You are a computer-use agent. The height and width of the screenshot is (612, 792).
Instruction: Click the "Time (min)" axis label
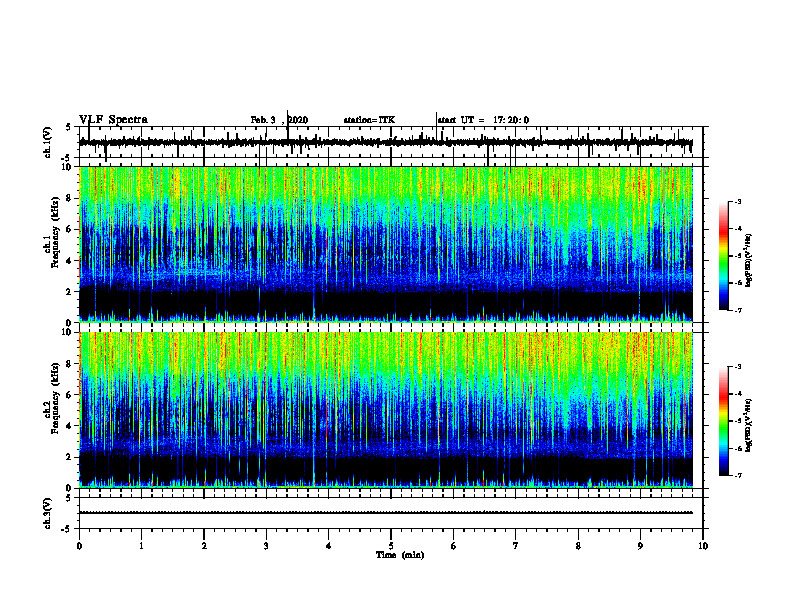tap(400, 555)
